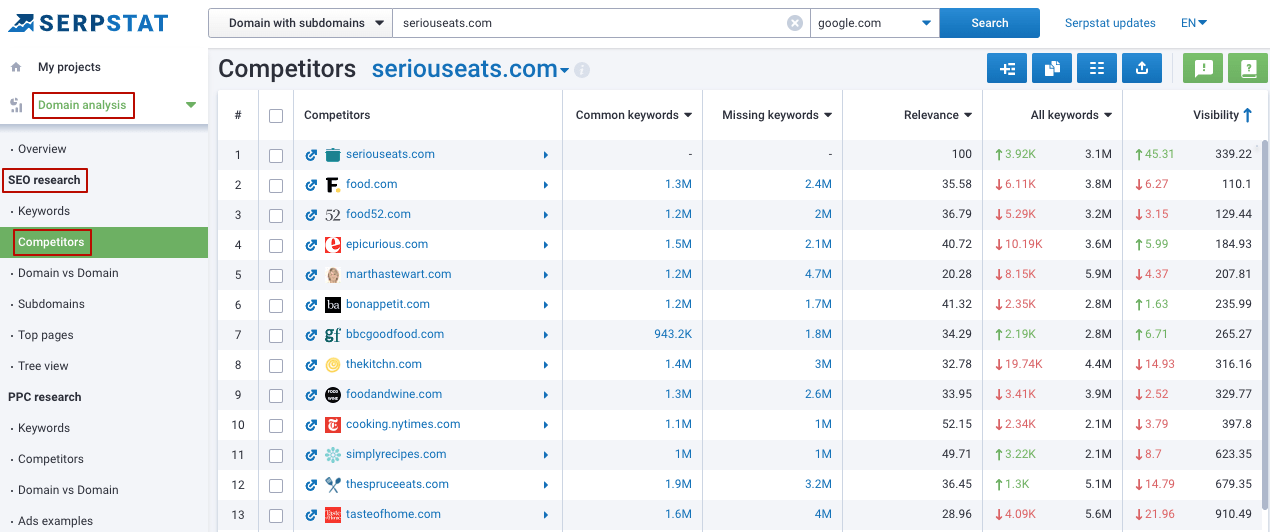Screen dimensions: 1270x532
Task: Open PPC research Ads examples item
Action: 55,521
